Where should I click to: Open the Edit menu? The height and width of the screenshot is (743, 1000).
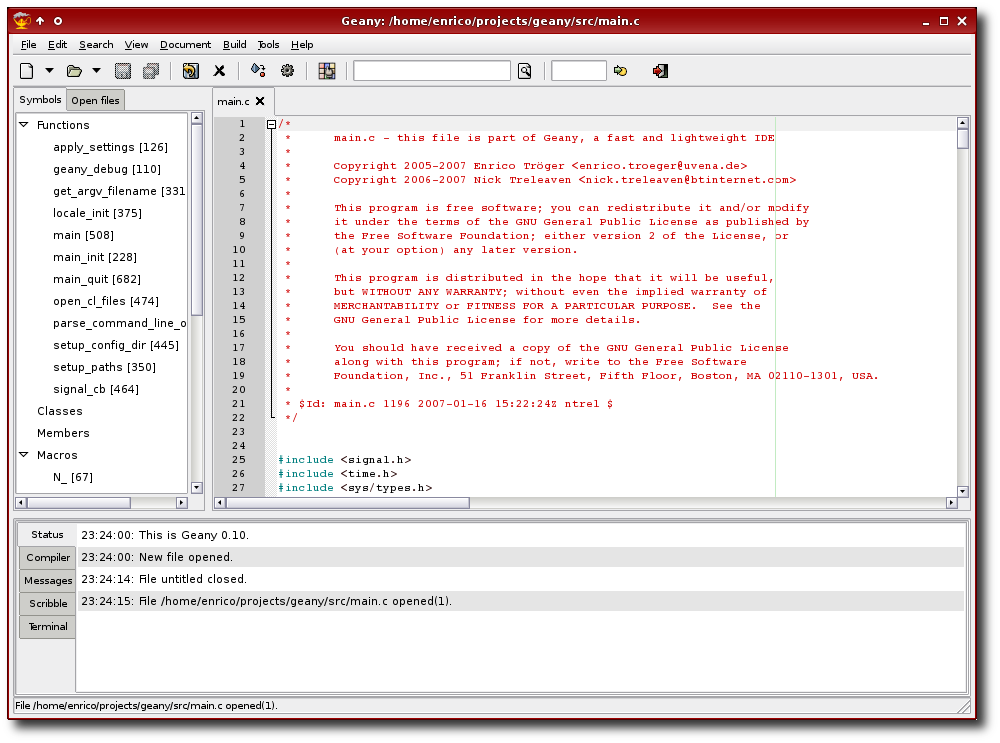[57, 45]
